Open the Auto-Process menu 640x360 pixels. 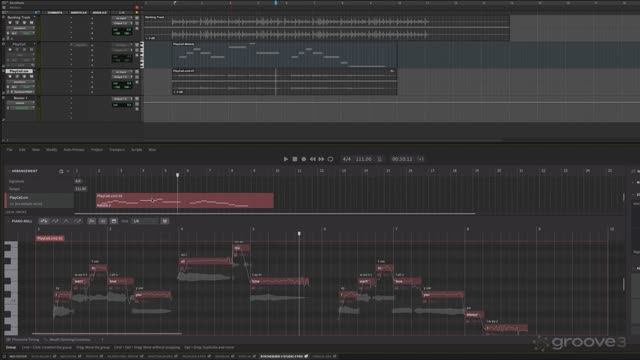[x=74, y=150]
